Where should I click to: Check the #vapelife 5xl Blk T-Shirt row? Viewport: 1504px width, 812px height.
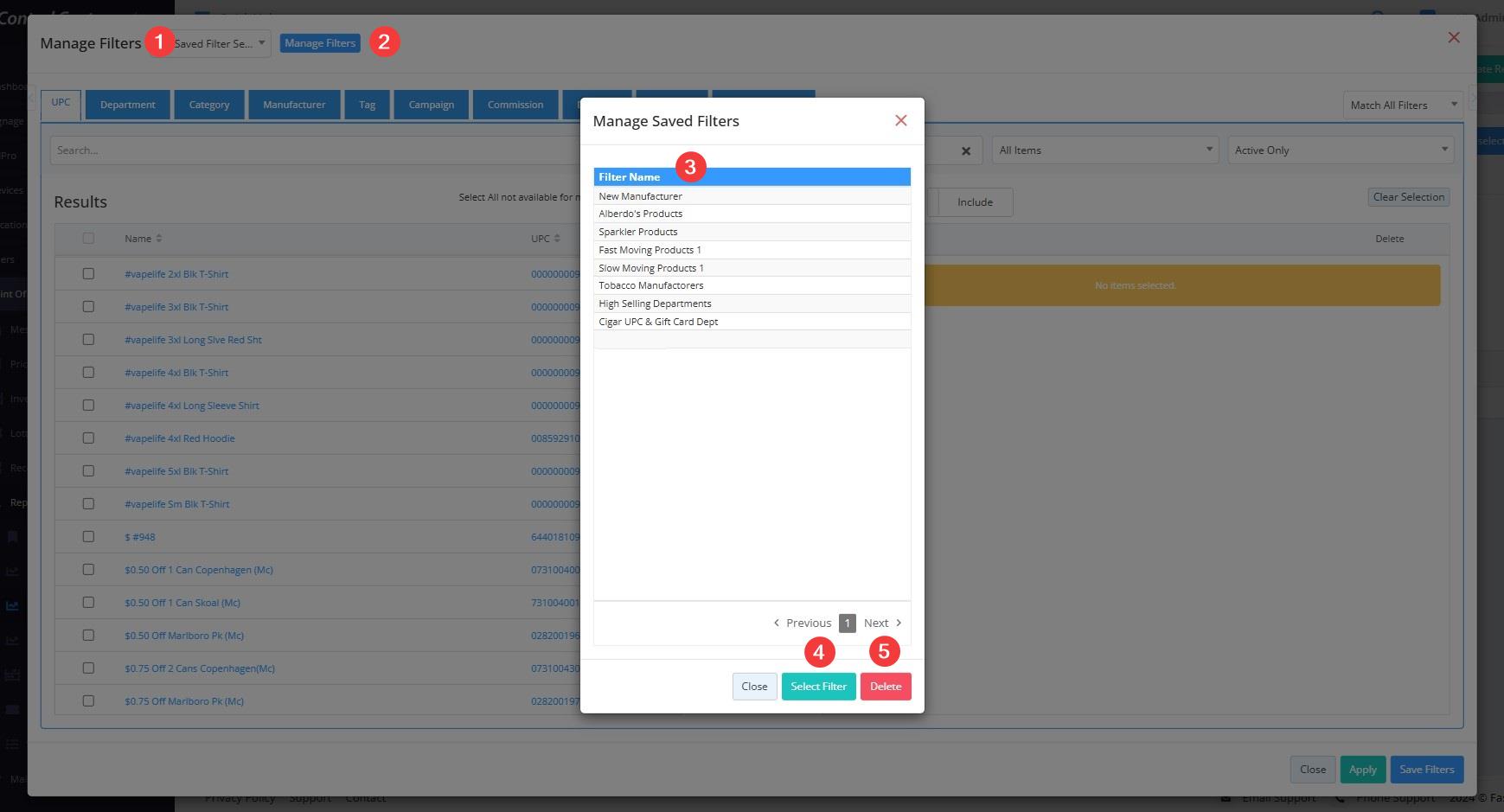tap(88, 470)
